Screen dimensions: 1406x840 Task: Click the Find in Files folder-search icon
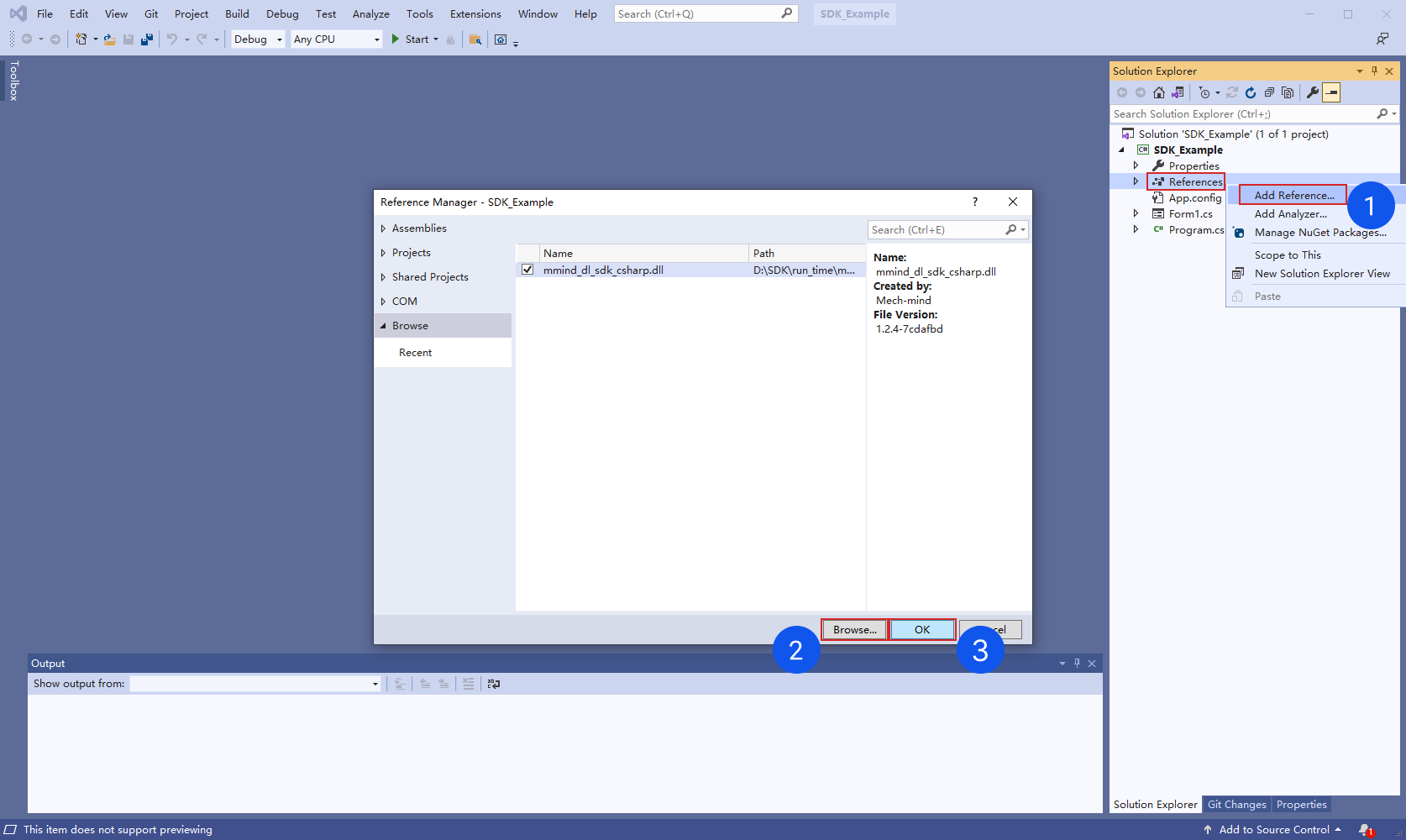point(475,39)
